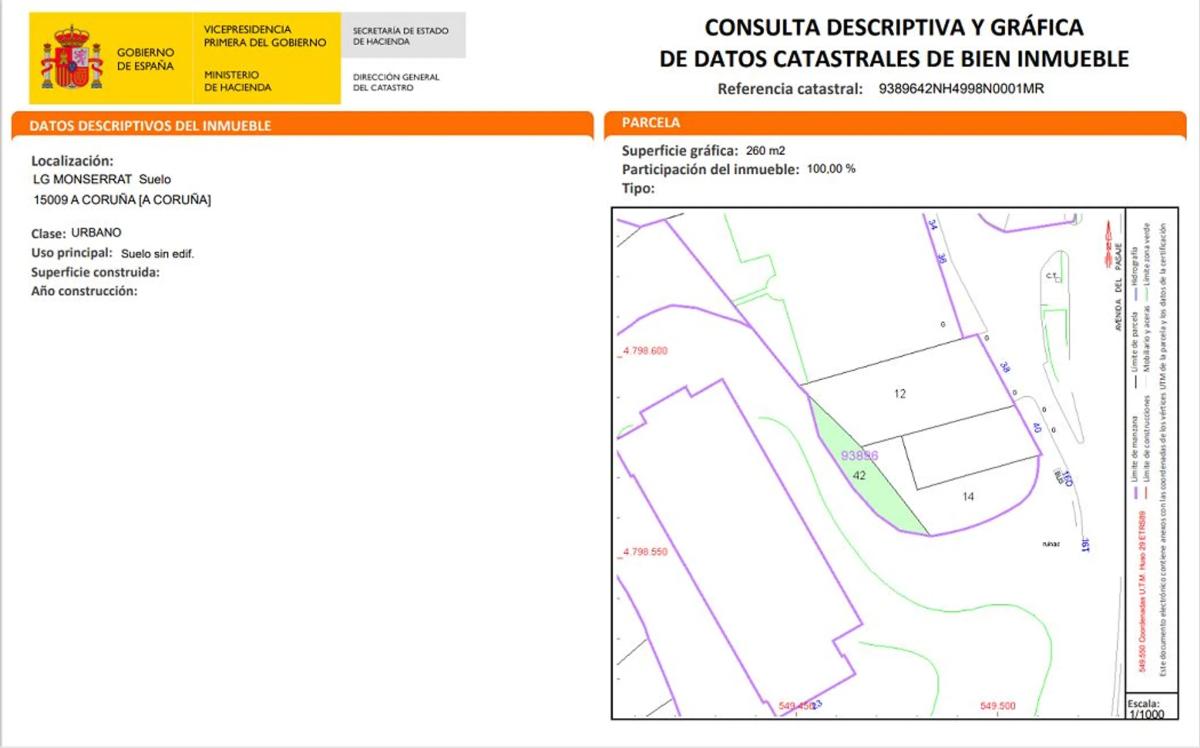Click the 'LG MONSERRAT Suelo' address line
The width and height of the screenshot is (1200, 748).
pos(102,179)
